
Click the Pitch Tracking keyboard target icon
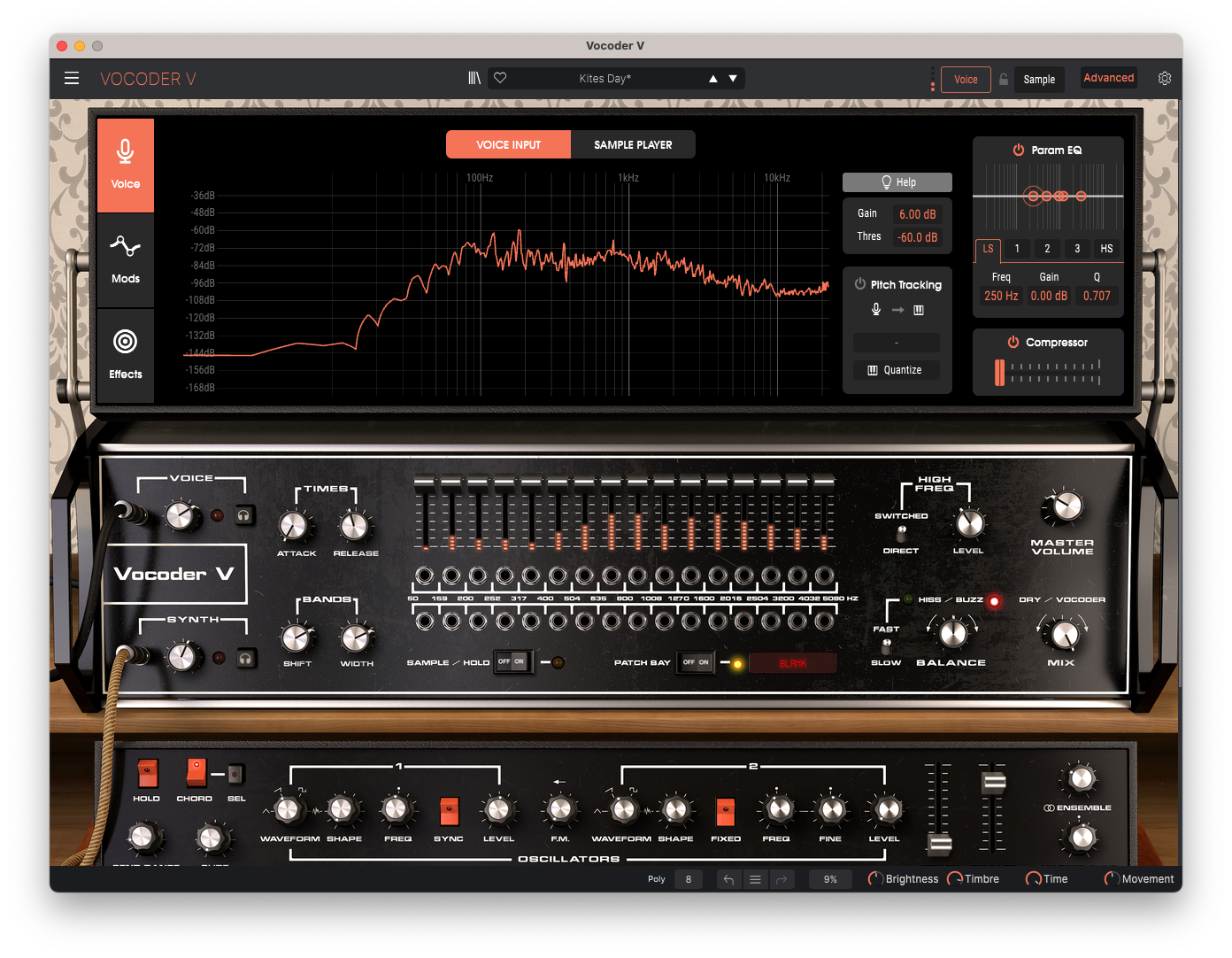(x=919, y=310)
